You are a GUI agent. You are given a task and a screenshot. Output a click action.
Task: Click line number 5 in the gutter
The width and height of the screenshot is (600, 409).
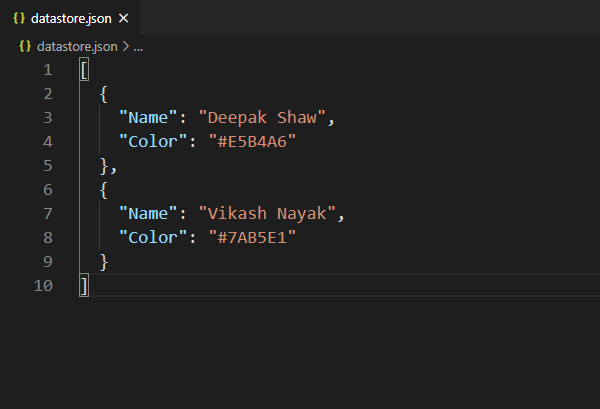click(47, 165)
